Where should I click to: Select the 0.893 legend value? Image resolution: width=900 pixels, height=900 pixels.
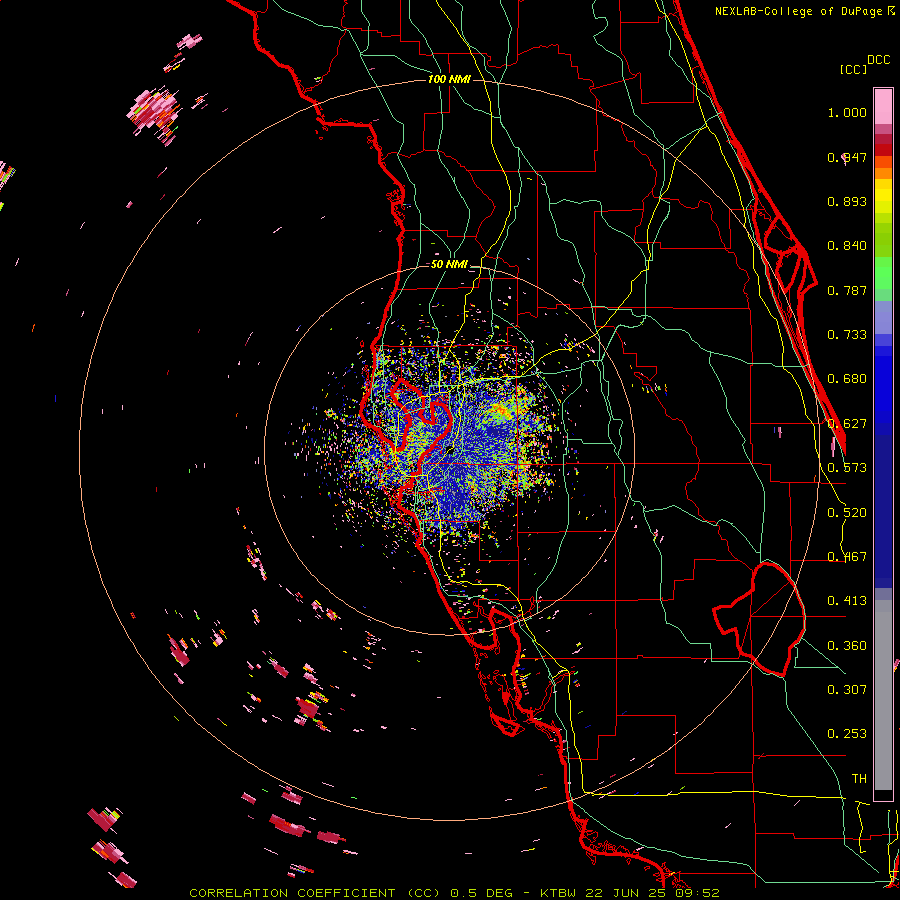[x=847, y=201]
